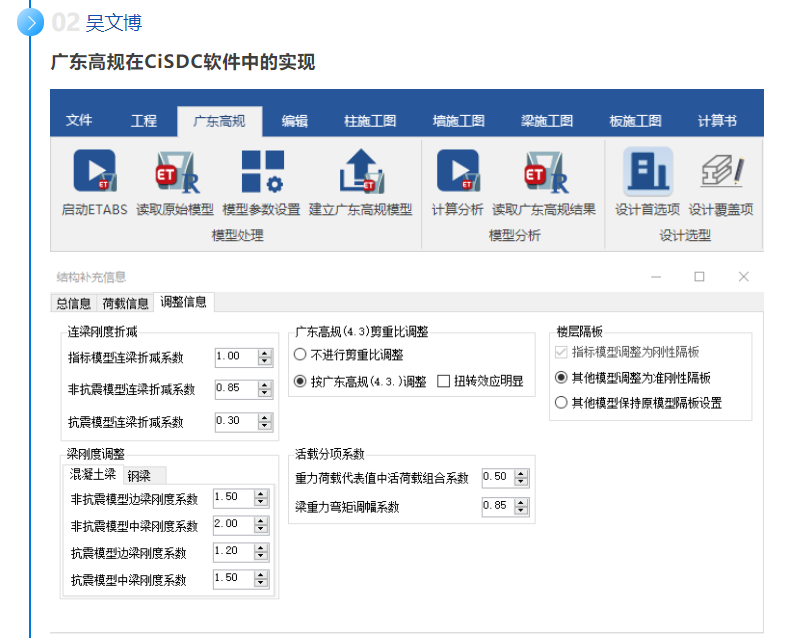The image size is (799, 638).
Task: Adjust 指标模型连梁折减系数 spinner arrows
Action: click(x=265, y=357)
